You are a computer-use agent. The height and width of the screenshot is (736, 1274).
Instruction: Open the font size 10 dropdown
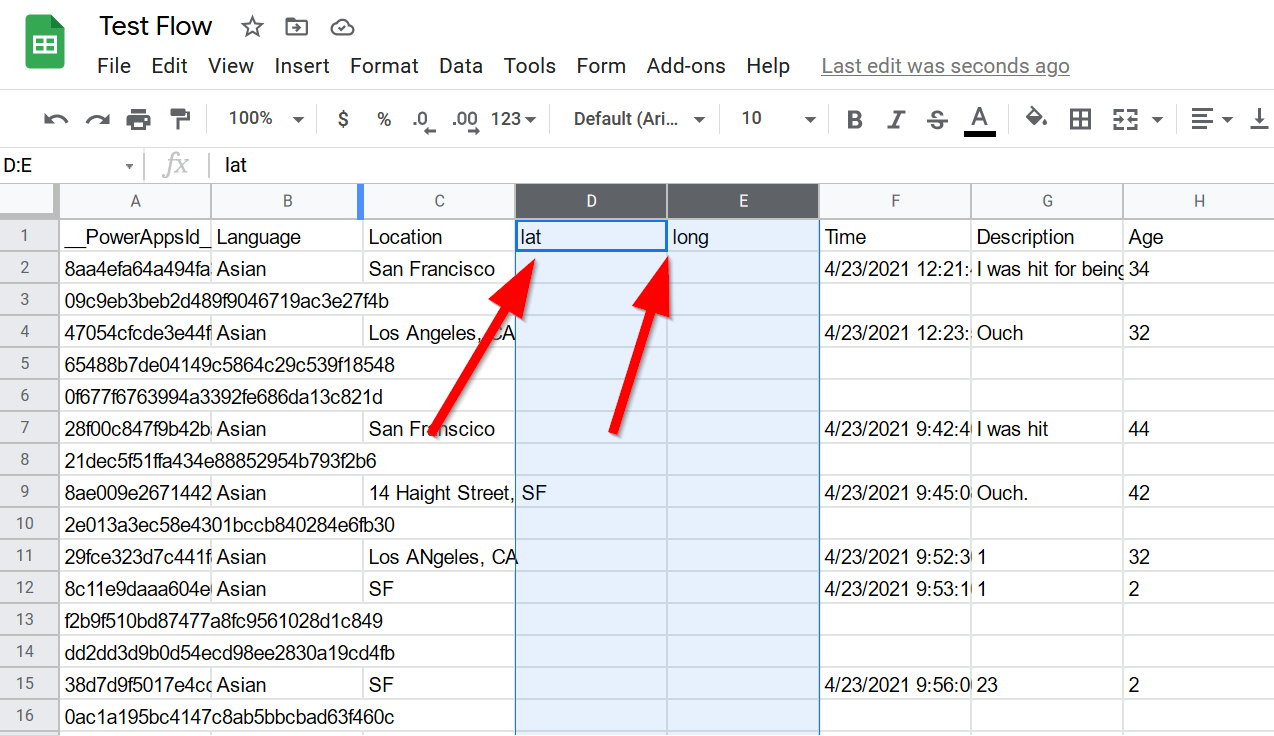coord(777,119)
